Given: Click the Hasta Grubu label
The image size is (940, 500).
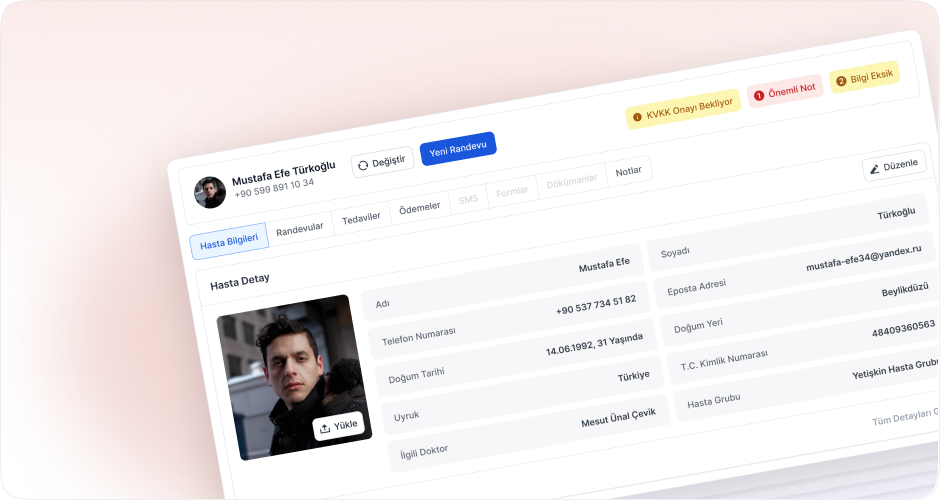Looking at the screenshot, I should 713,401.
